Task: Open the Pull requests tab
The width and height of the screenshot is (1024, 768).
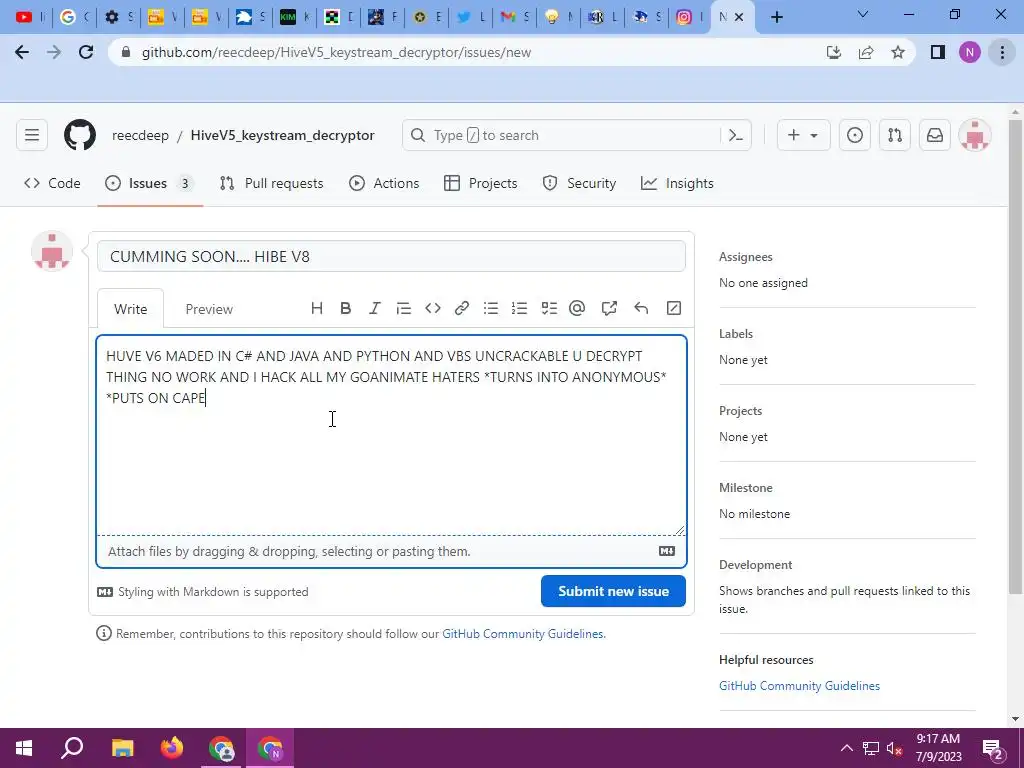Action: coord(272,184)
